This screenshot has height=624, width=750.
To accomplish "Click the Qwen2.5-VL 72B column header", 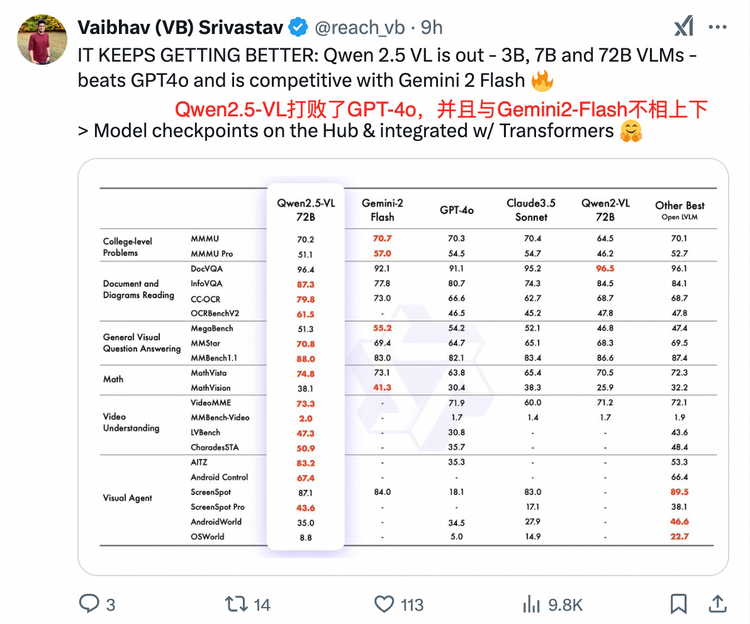I will click(x=306, y=209).
